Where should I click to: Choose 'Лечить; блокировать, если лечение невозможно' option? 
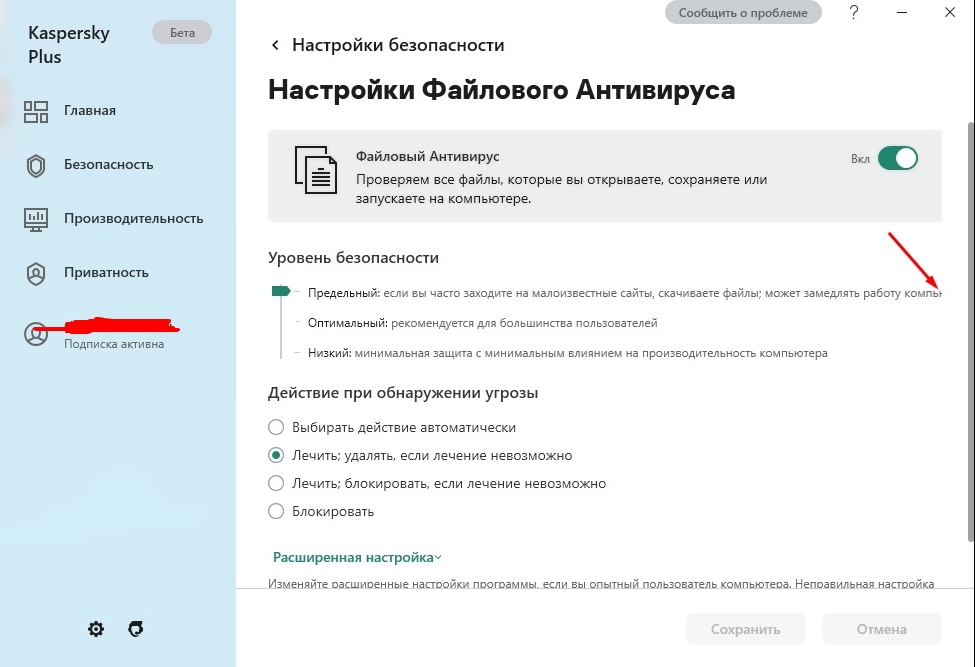click(277, 483)
